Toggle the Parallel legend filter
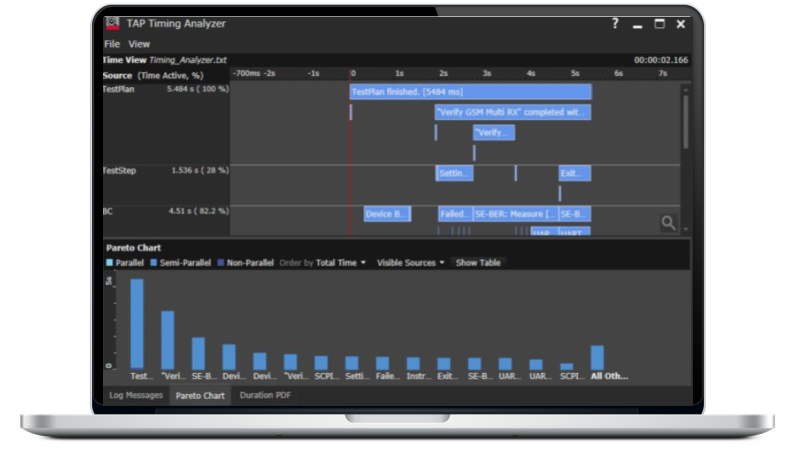The image size is (800, 450). pos(126,263)
